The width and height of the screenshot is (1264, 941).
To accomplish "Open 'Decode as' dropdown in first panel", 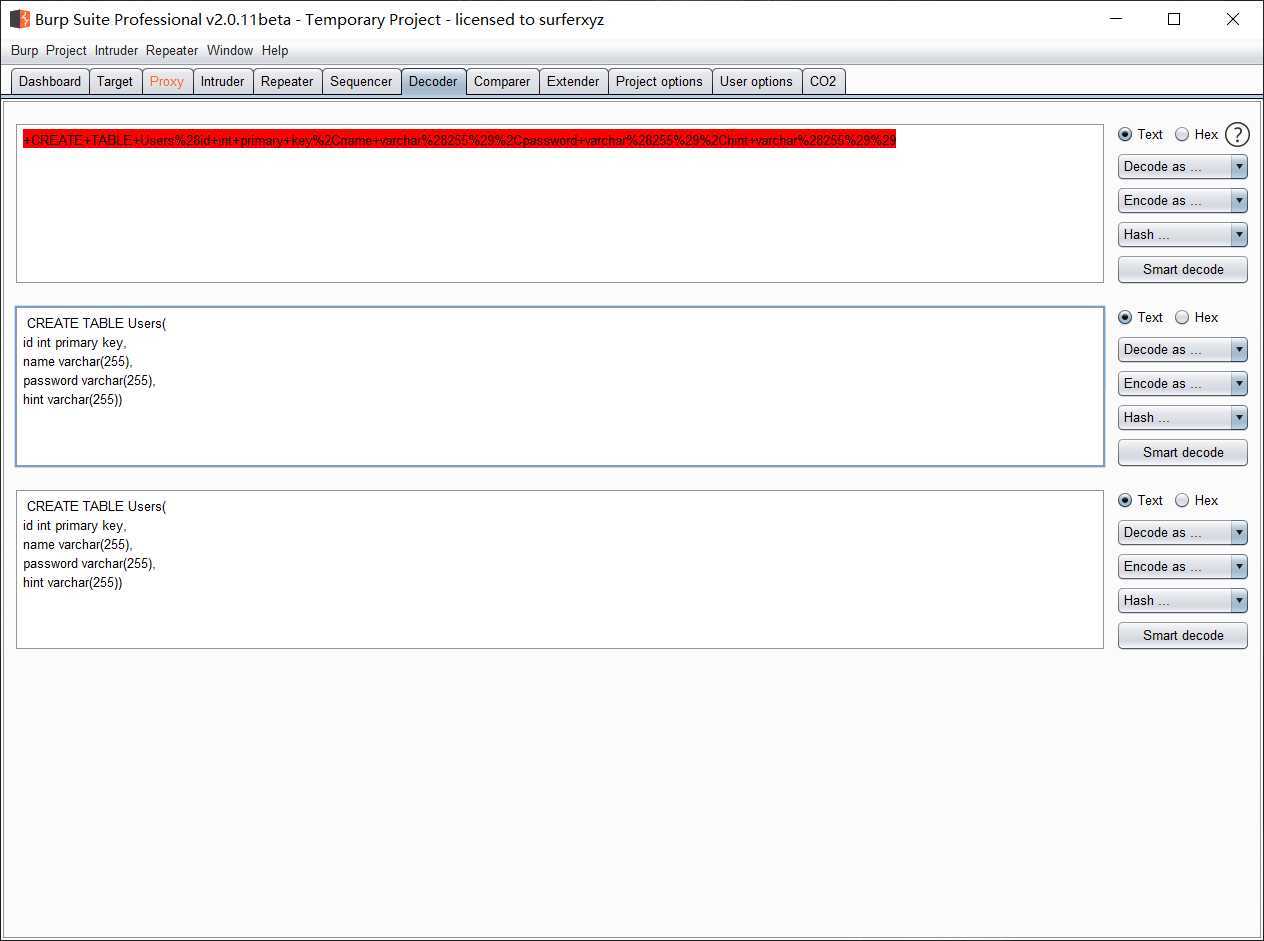I will coord(1183,167).
